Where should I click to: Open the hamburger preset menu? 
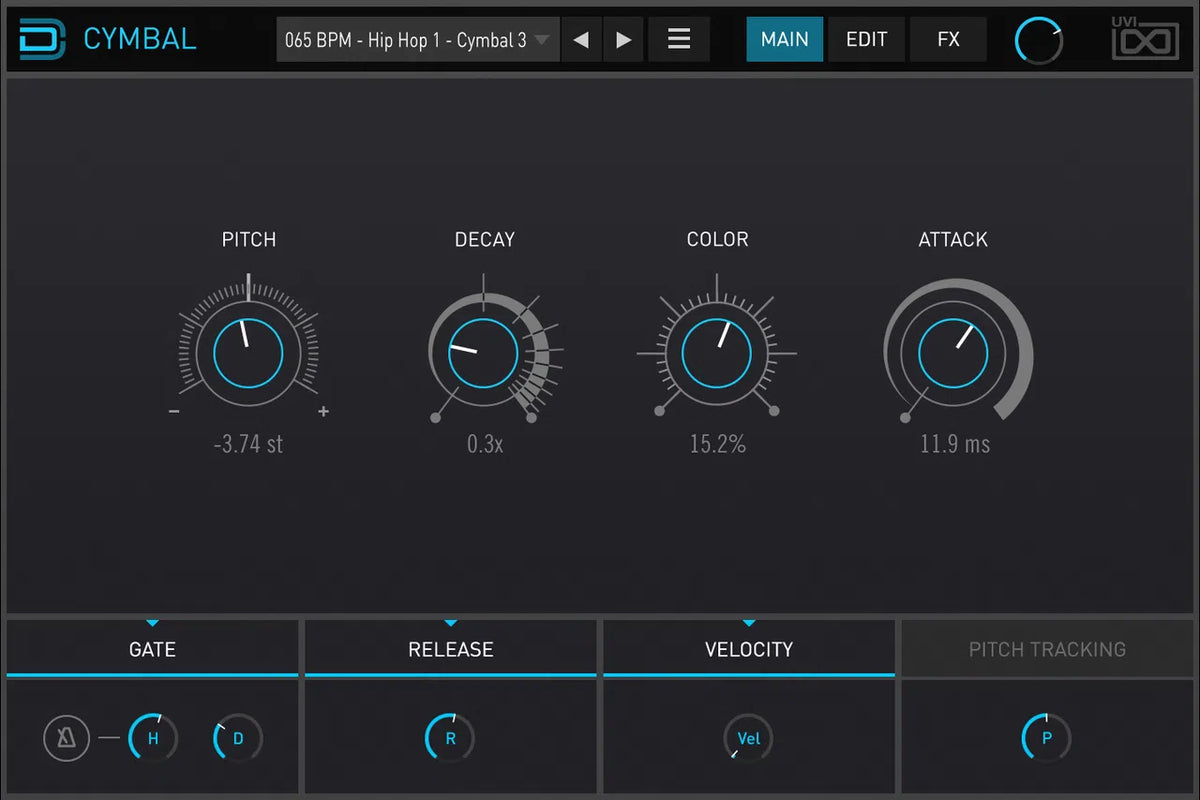point(679,40)
